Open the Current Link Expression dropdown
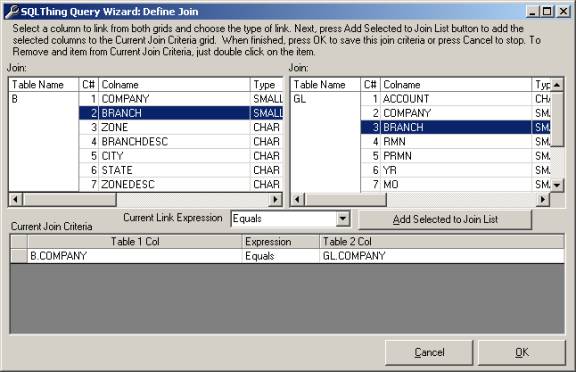The height and width of the screenshot is (372, 576). point(342,219)
